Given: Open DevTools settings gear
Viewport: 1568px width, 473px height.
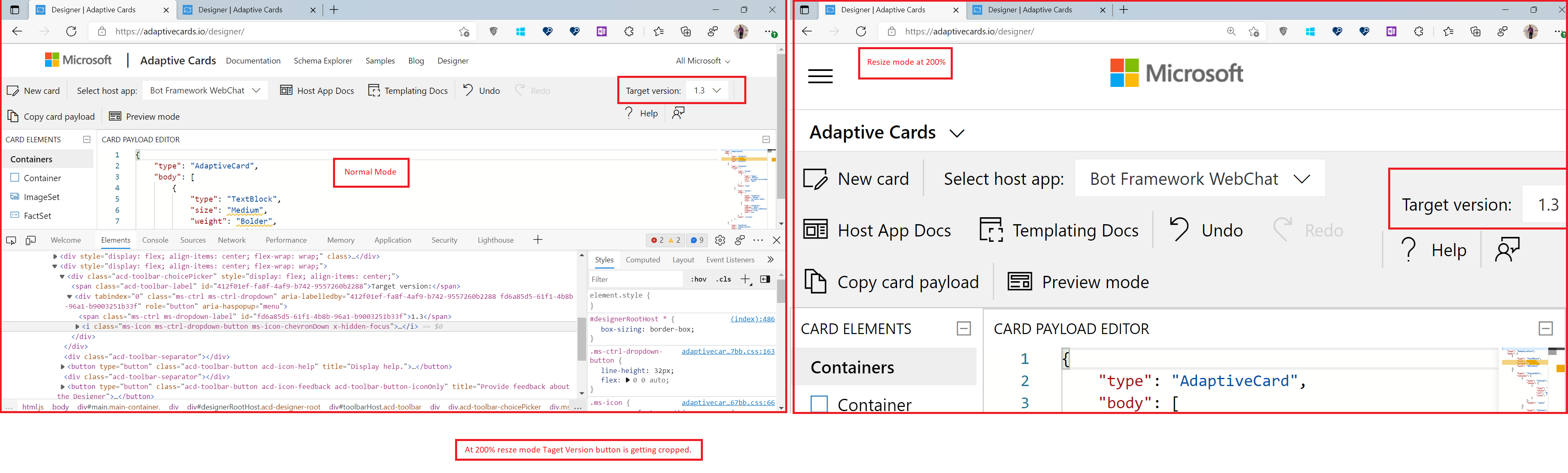Looking at the screenshot, I should pos(720,240).
